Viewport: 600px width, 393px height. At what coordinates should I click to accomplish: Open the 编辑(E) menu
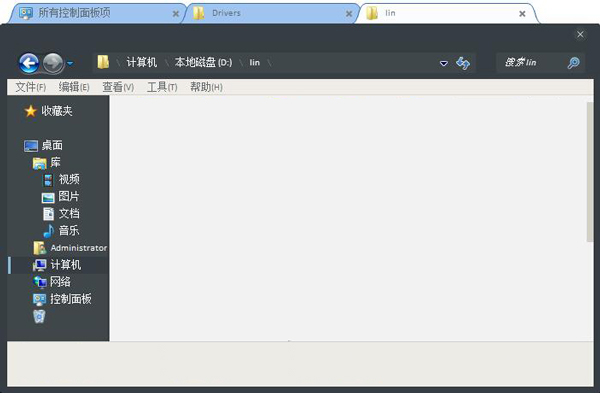[74, 87]
